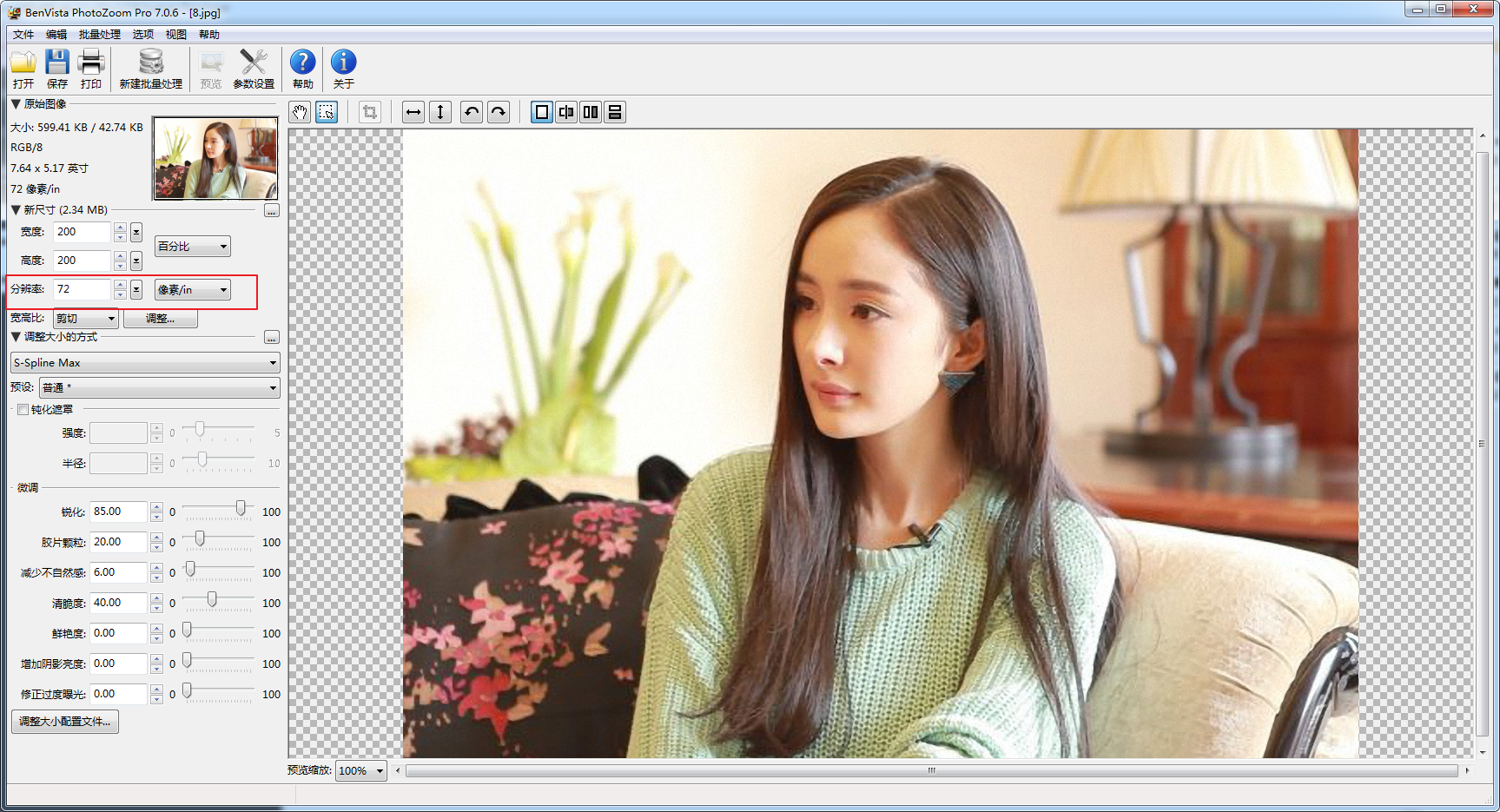Rotate image counterclockwise
Image resolution: width=1500 pixels, height=812 pixels.
tap(472, 112)
